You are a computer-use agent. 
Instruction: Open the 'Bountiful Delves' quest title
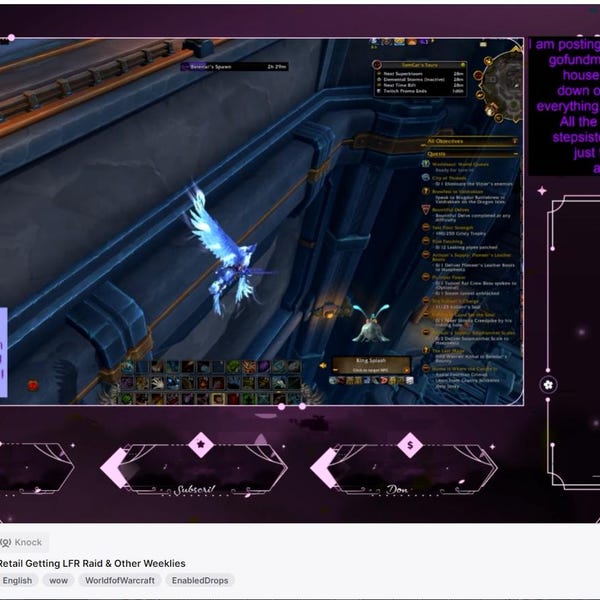450,210
